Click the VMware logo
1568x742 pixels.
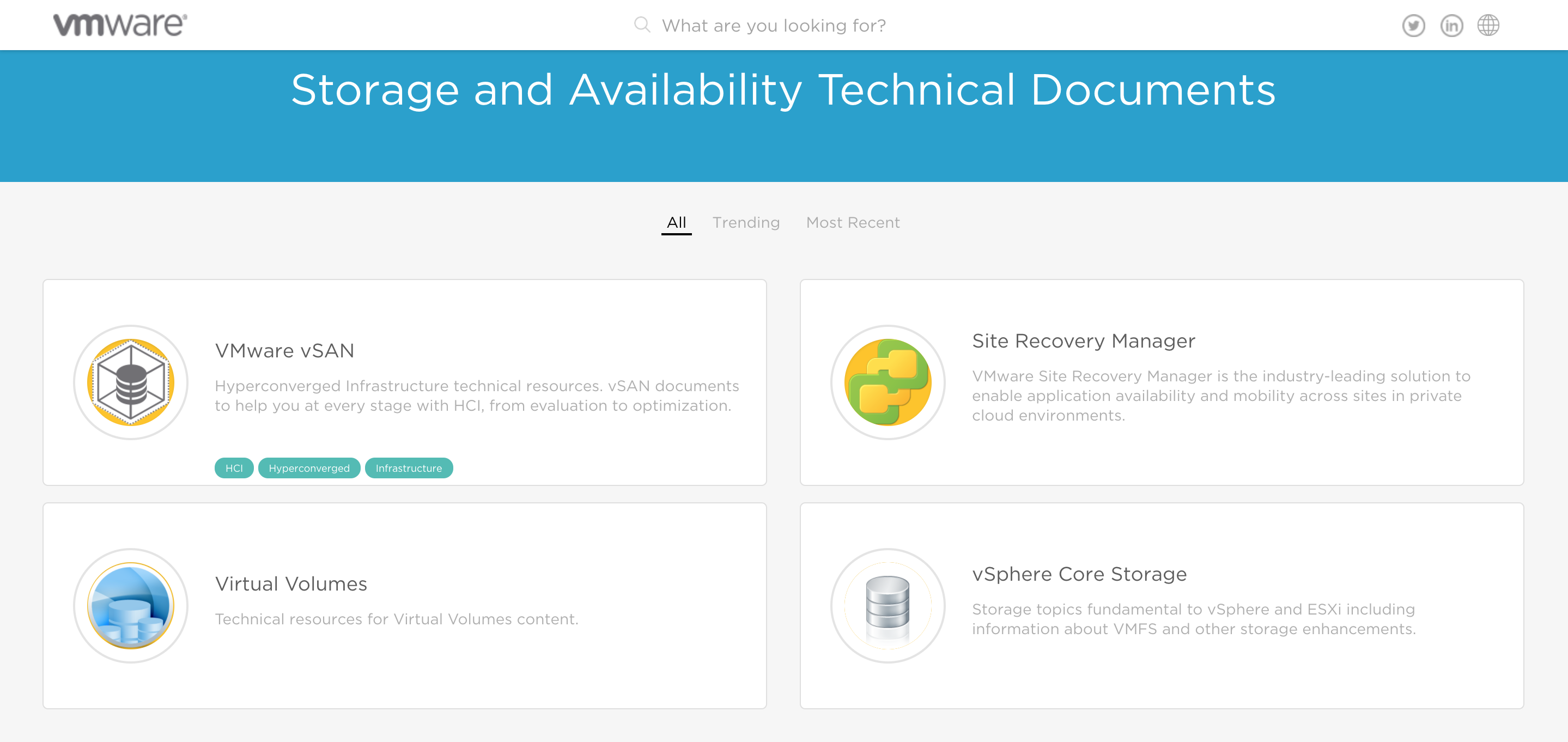click(120, 25)
